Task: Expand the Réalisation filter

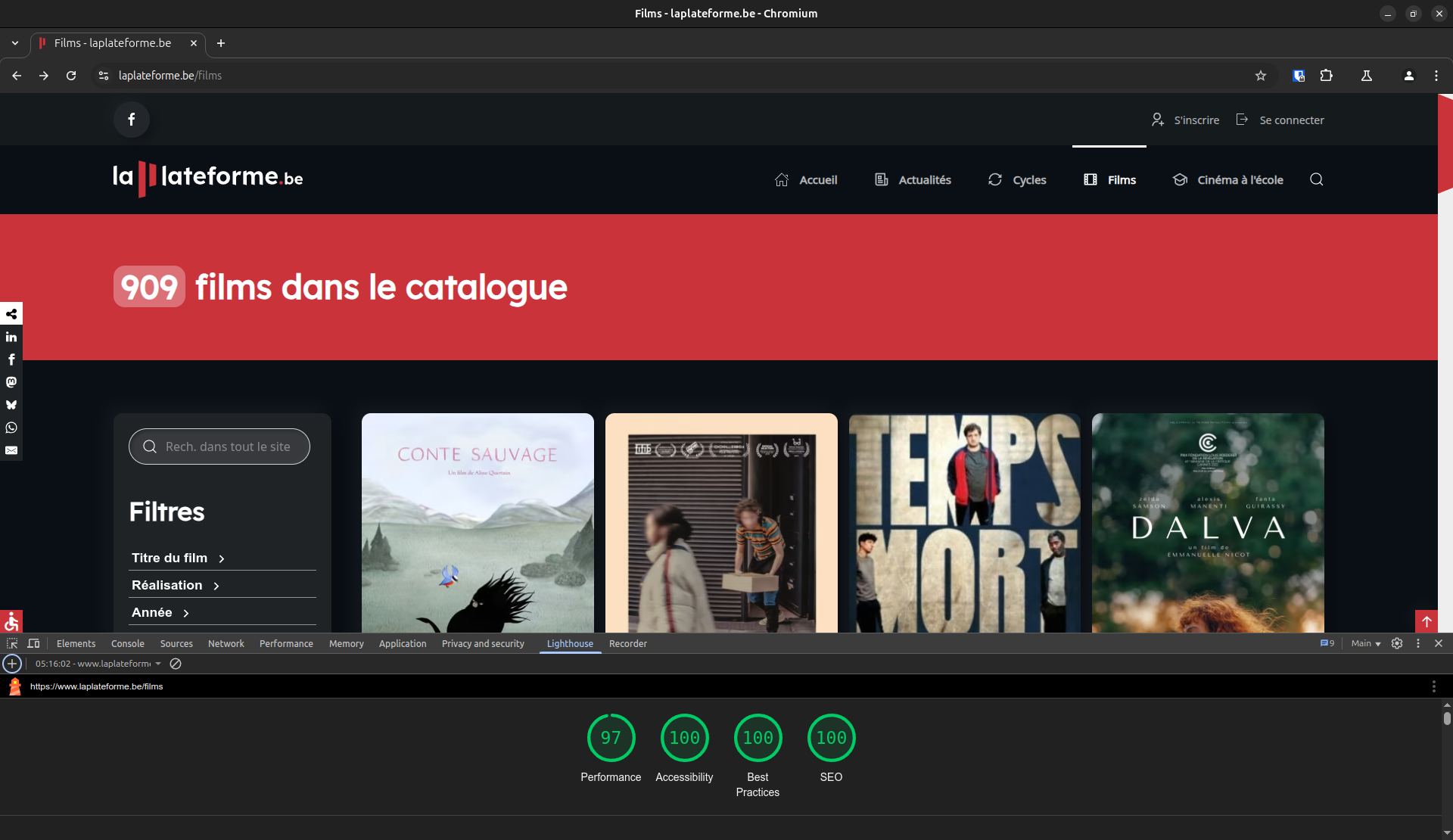Action: 176,585
